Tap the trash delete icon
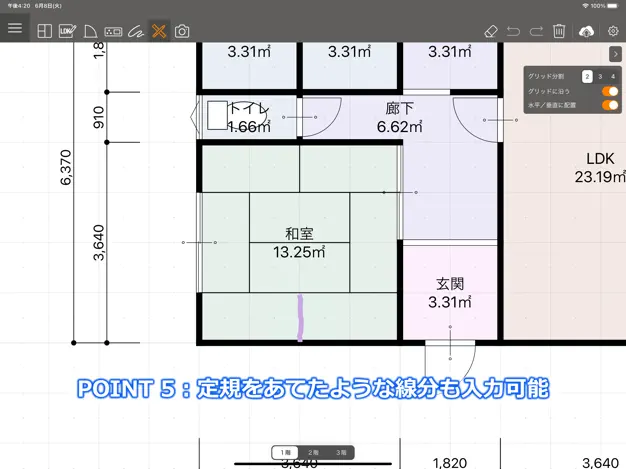 559,31
